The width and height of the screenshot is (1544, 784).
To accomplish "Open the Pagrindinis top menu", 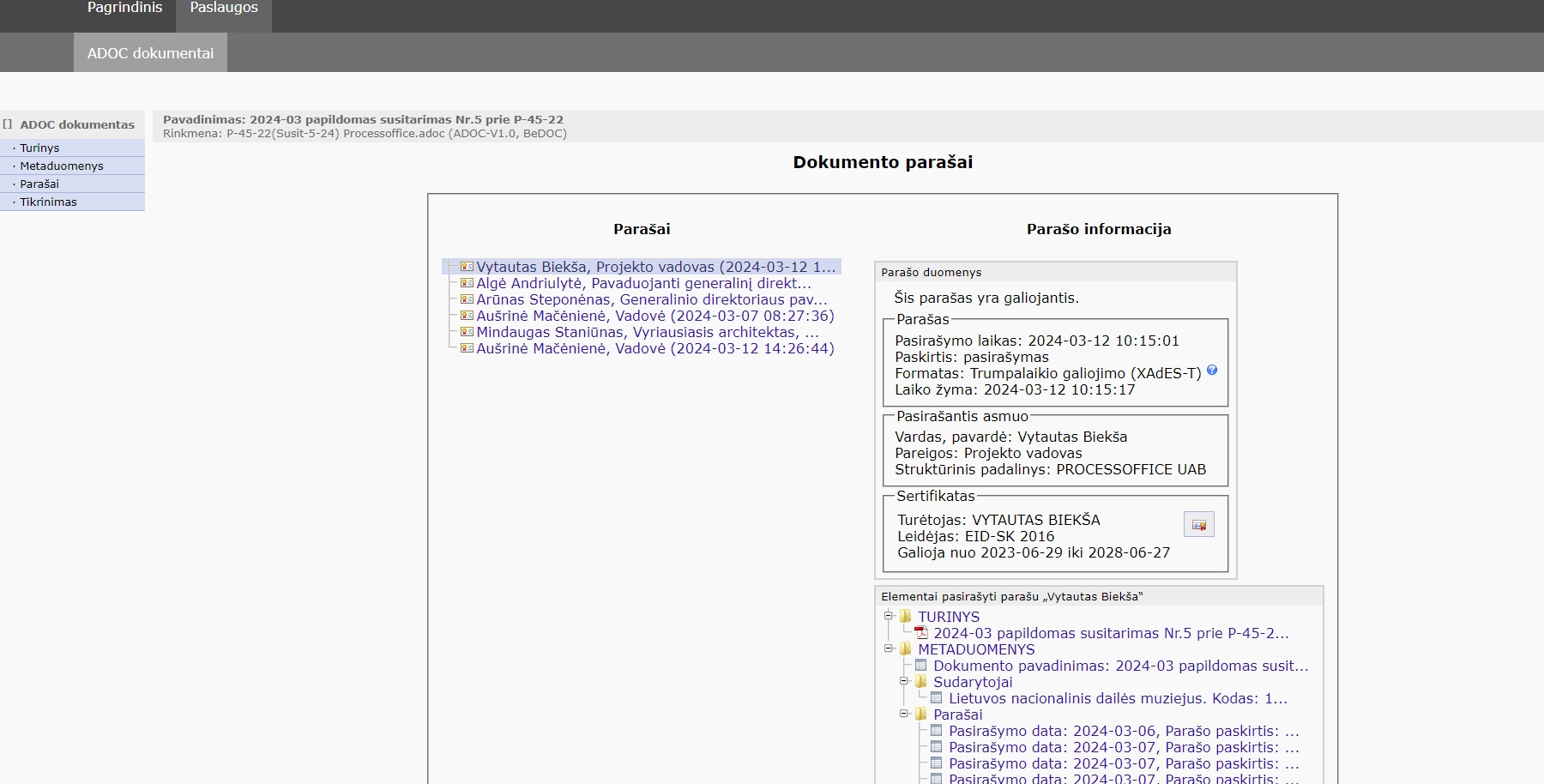I will (124, 8).
